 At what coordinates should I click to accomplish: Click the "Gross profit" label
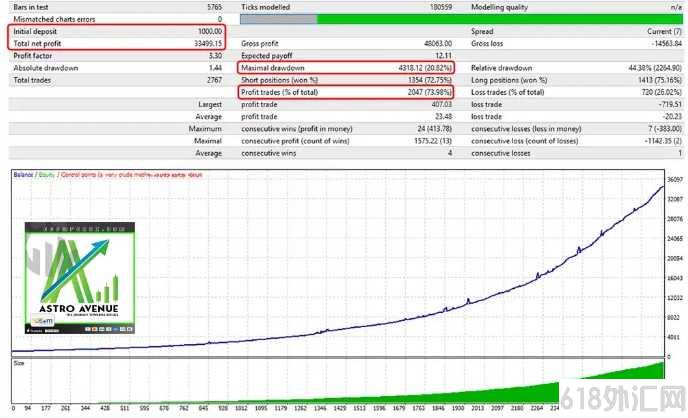point(260,43)
